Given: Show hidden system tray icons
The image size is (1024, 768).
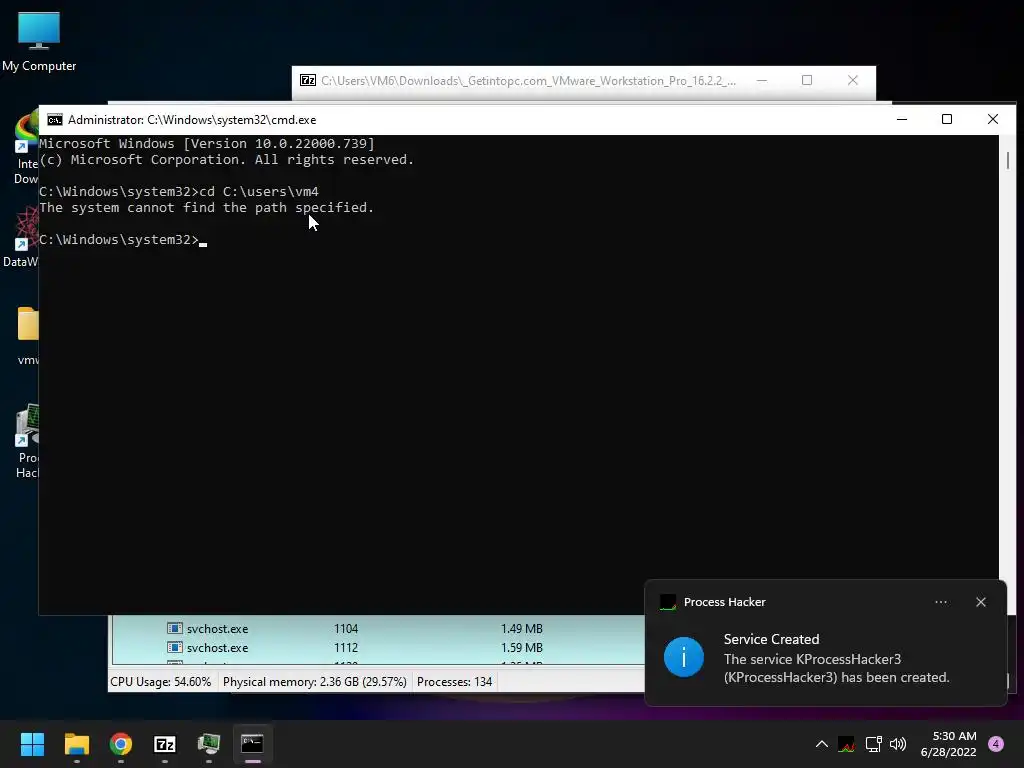Looking at the screenshot, I should tap(822, 744).
